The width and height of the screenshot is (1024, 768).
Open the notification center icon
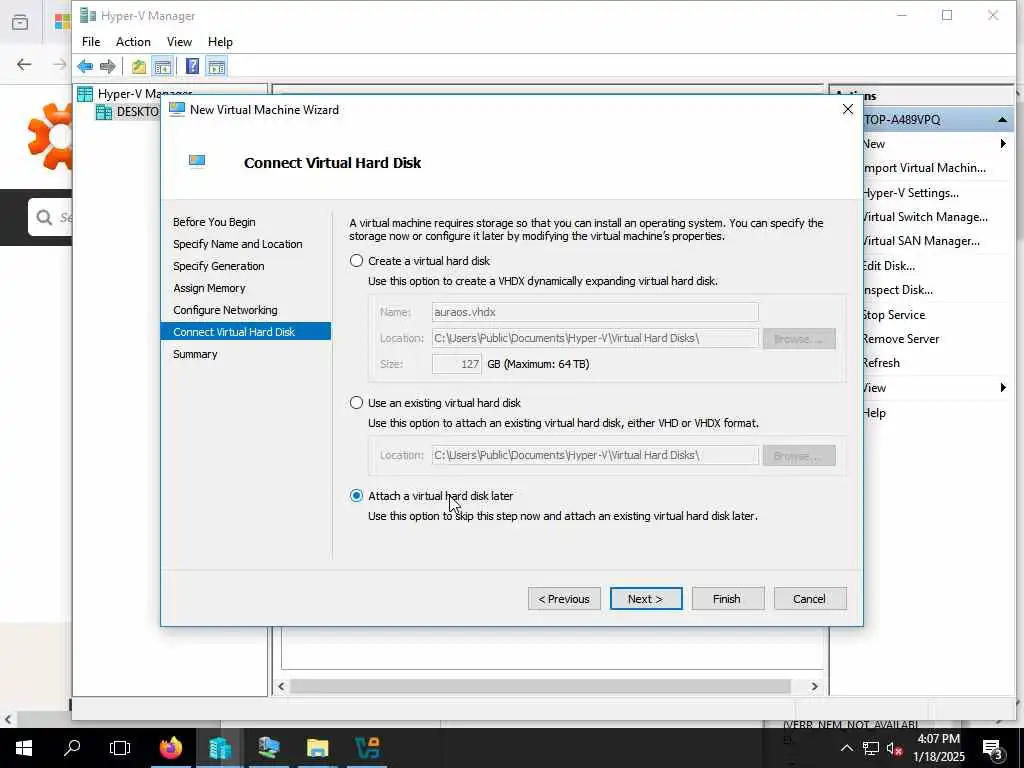[993, 750]
